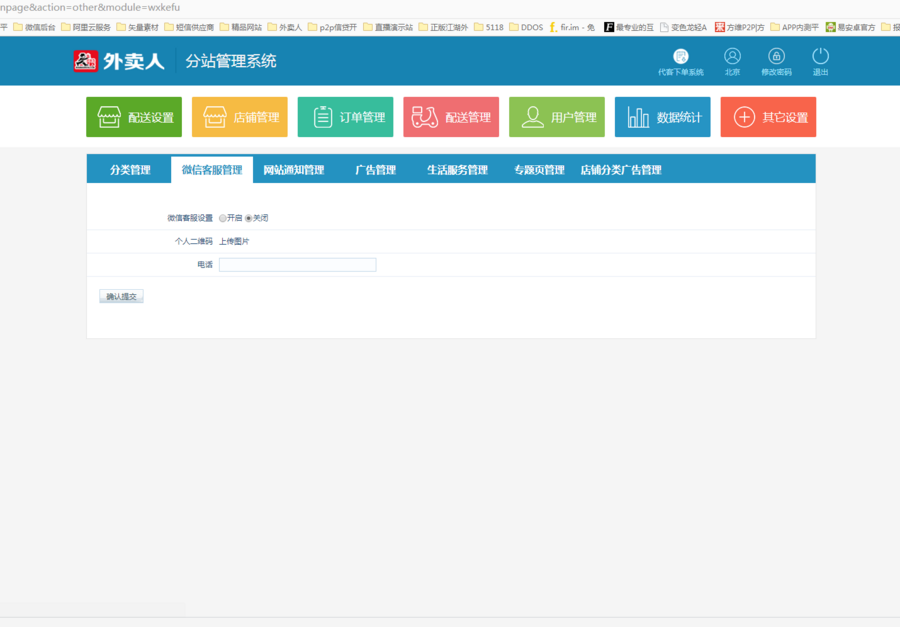Select the 关闭 radio button

pos(249,218)
